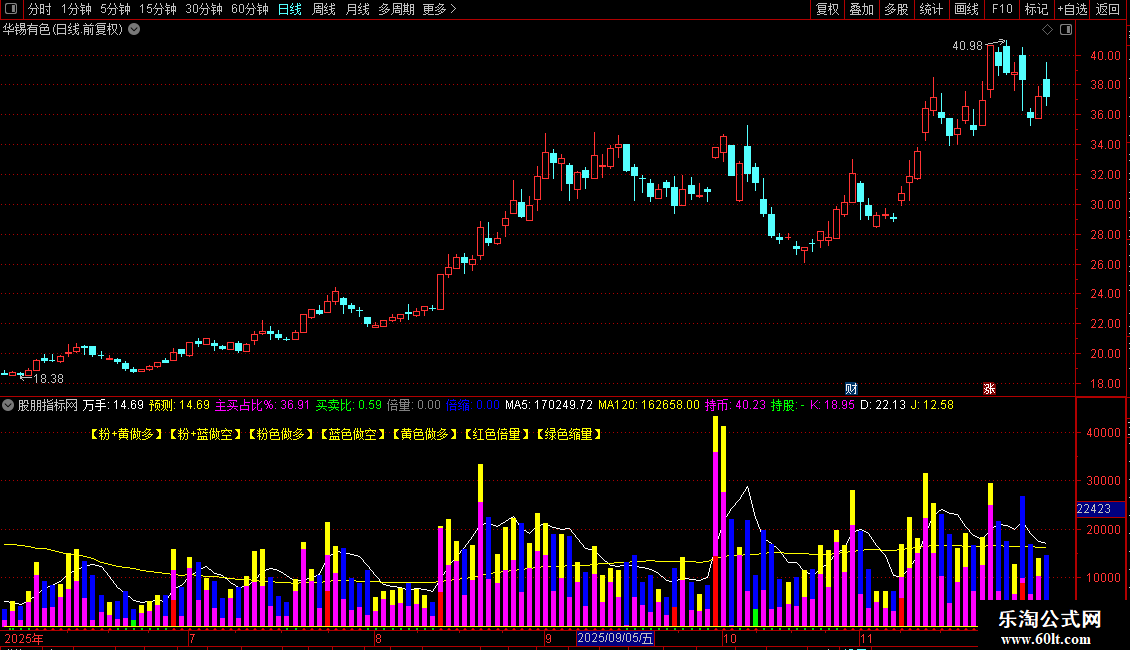Click the 【粉+黄做多】 legend label
Image resolution: width=1130 pixels, height=650 pixels.
point(126,435)
